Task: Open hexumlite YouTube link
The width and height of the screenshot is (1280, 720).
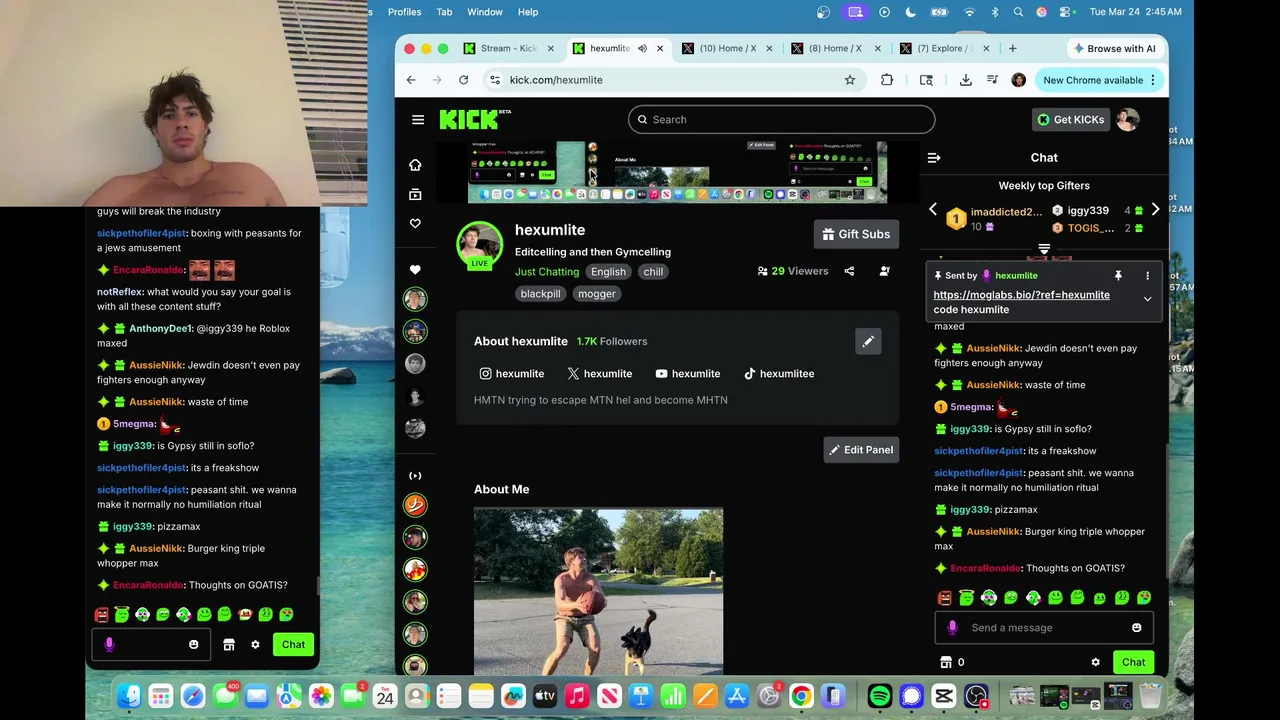Action: (688, 374)
